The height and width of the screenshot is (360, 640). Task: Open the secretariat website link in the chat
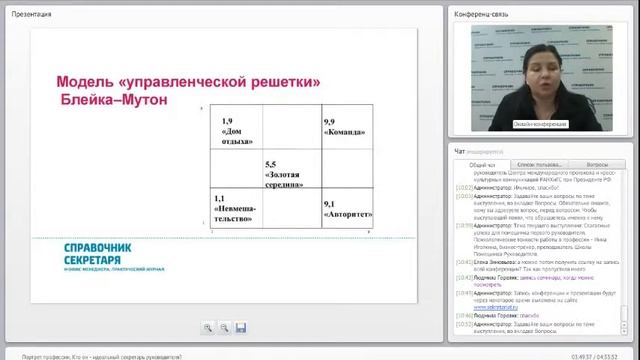[496, 308]
